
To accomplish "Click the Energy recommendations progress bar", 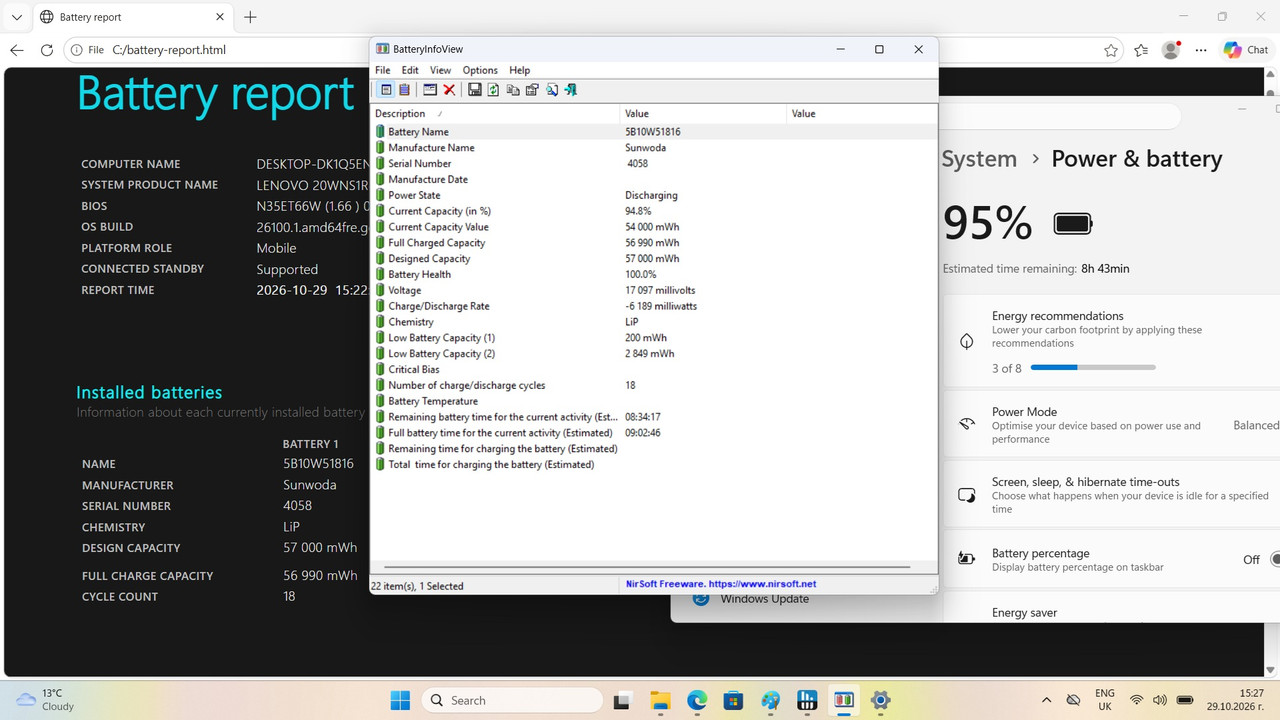I will tap(1093, 368).
